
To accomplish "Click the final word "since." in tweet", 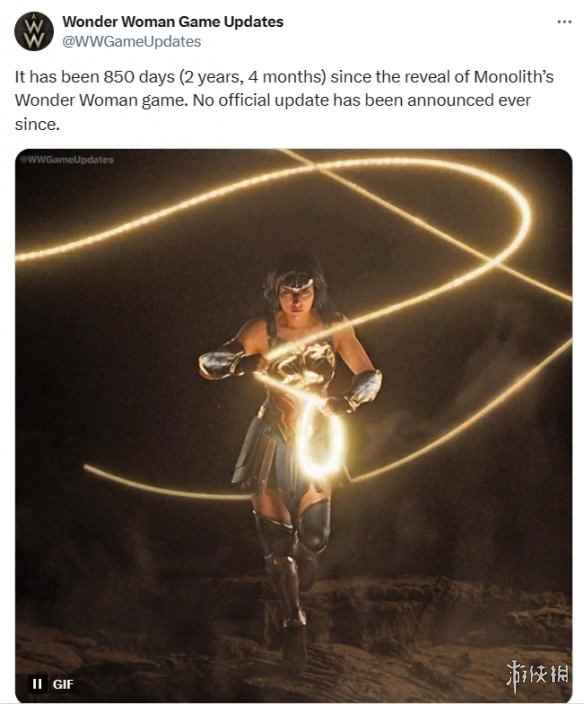I will 37,124.
